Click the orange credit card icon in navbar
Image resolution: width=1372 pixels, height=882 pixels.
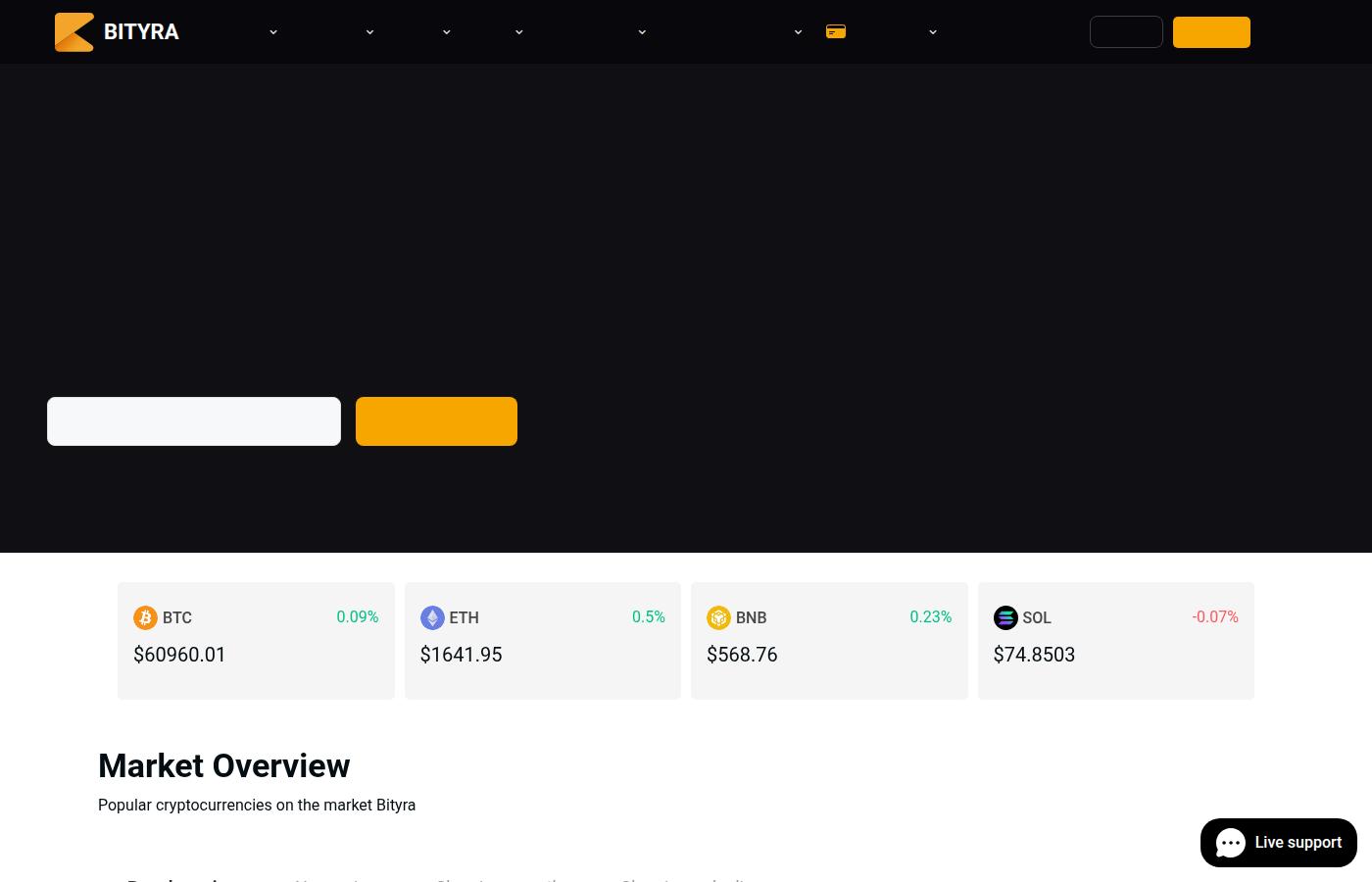click(x=836, y=32)
